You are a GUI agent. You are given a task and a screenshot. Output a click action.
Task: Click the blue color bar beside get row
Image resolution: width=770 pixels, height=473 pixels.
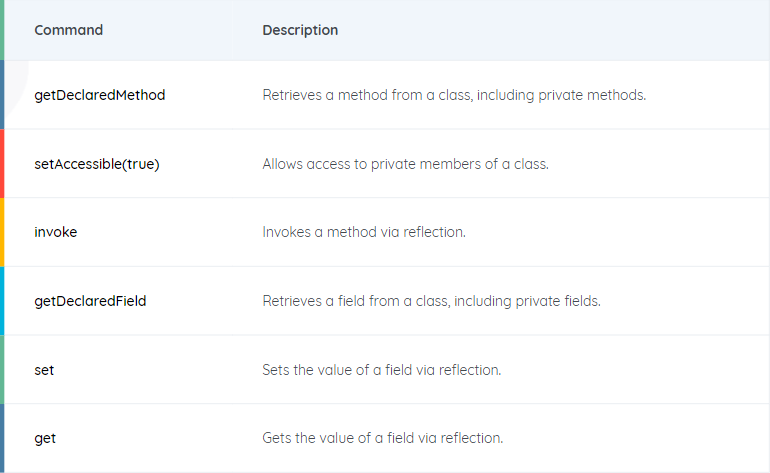coord(2,439)
